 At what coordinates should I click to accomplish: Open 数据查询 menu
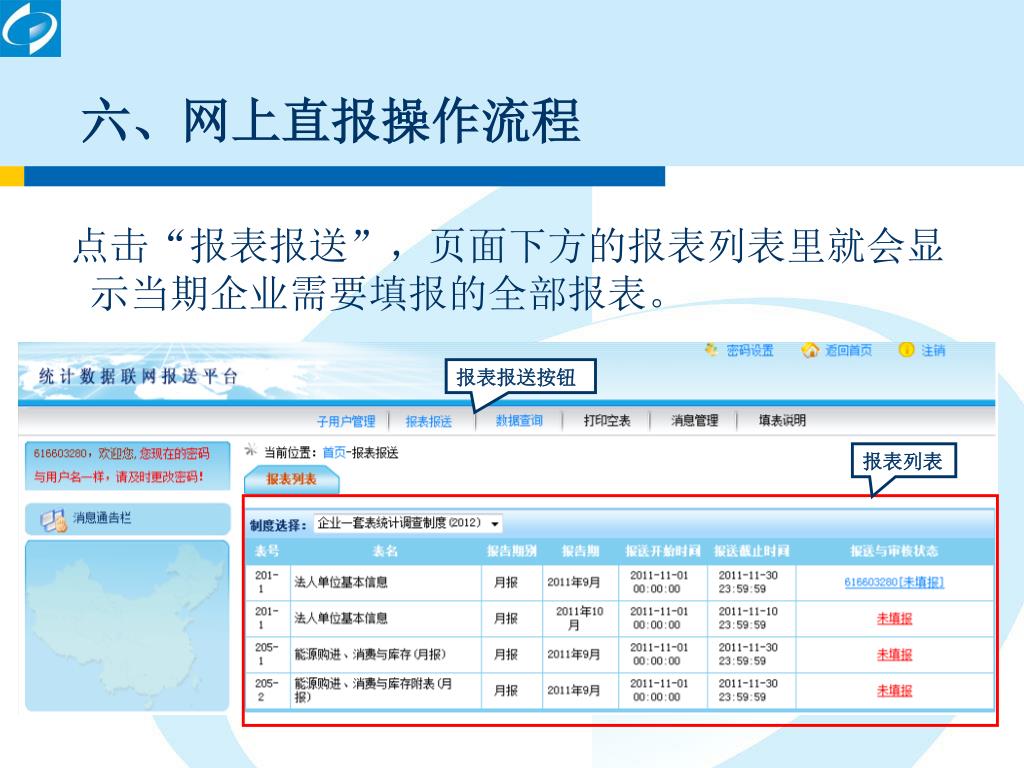519,421
